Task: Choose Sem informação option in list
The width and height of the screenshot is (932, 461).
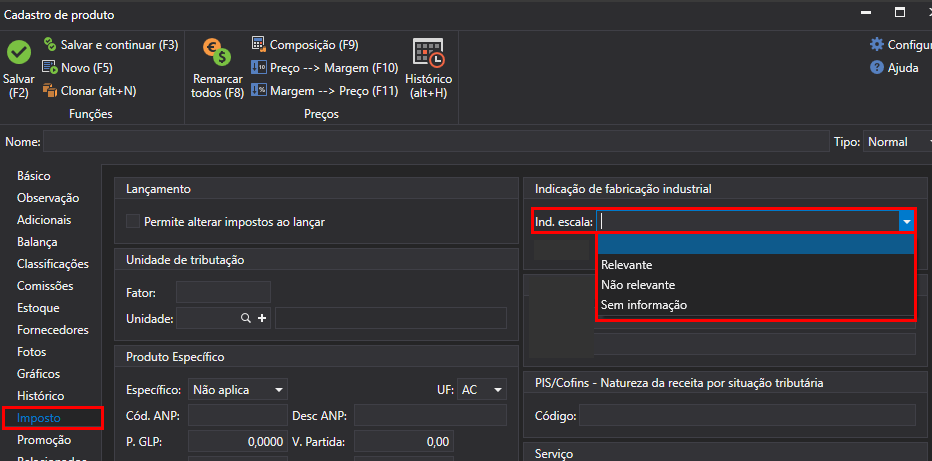Action: [643, 305]
